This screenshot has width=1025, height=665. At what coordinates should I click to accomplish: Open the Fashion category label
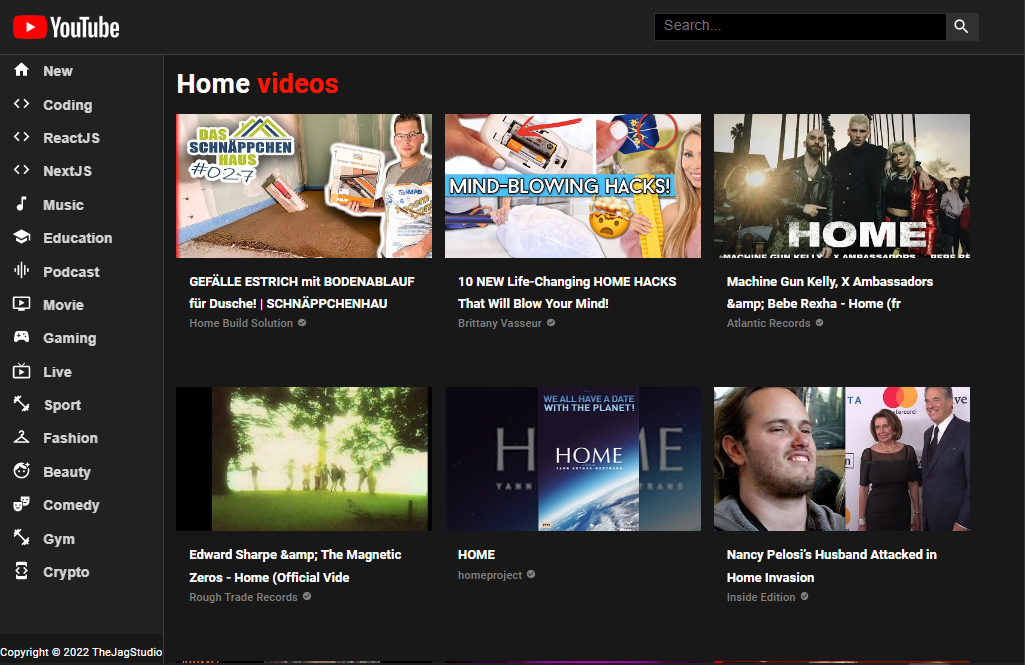pyautogui.click(x=71, y=438)
